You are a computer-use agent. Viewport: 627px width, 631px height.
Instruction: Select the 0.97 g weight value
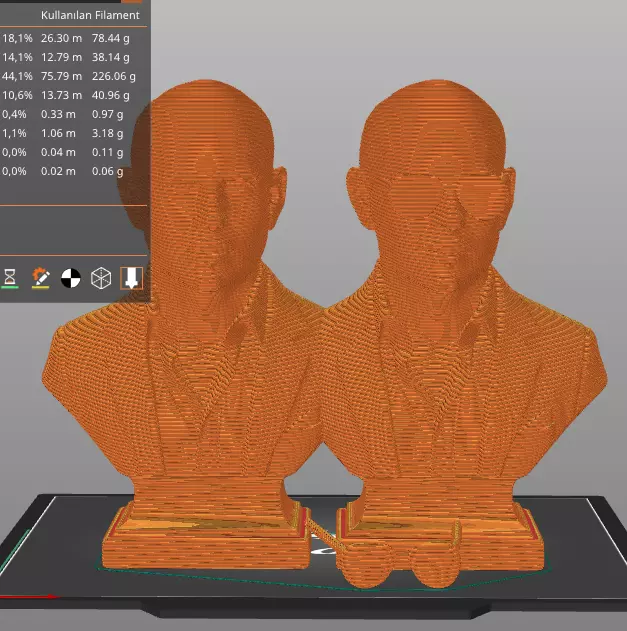tap(107, 114)
